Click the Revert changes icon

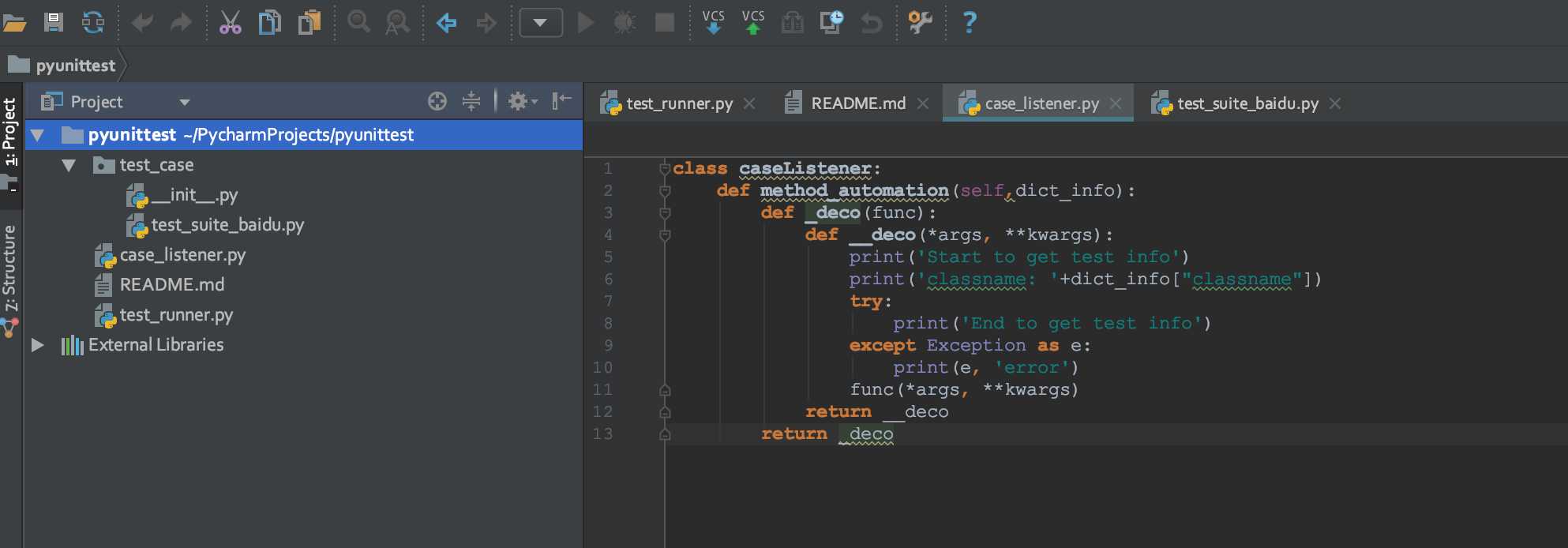click(x=872, y=23)
